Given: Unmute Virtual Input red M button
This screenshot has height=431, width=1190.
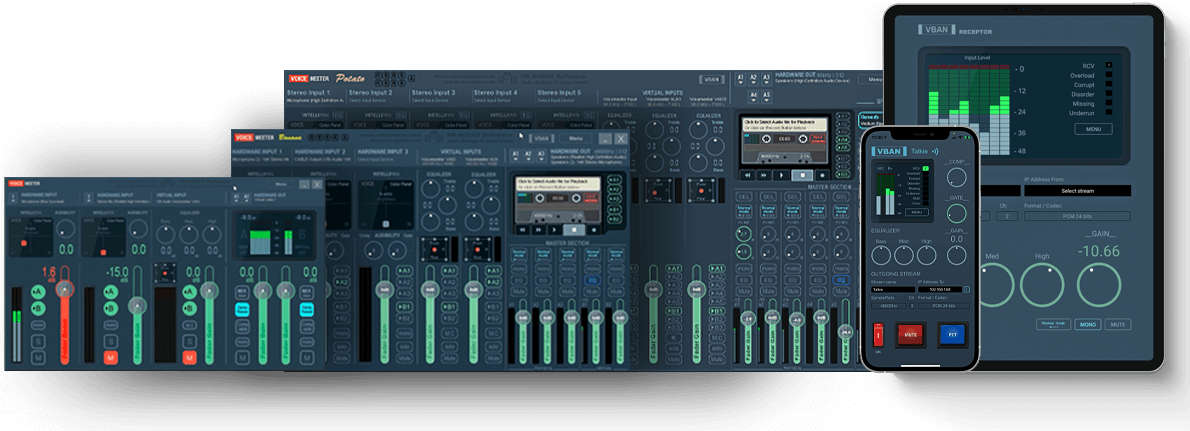Looking at the screenshot, I should (190, 357).
